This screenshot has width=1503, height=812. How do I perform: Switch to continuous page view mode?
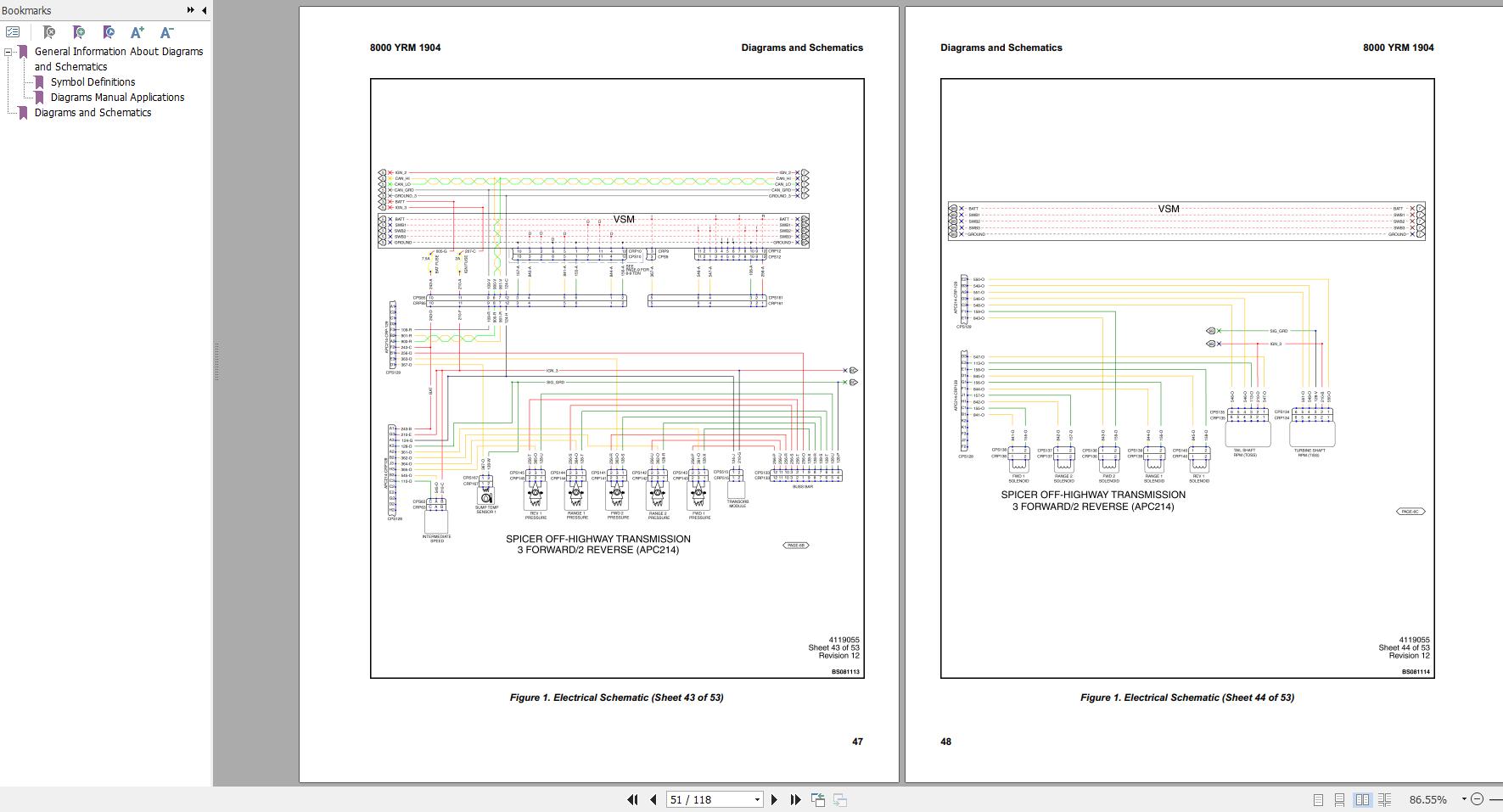coord(1339,799)
